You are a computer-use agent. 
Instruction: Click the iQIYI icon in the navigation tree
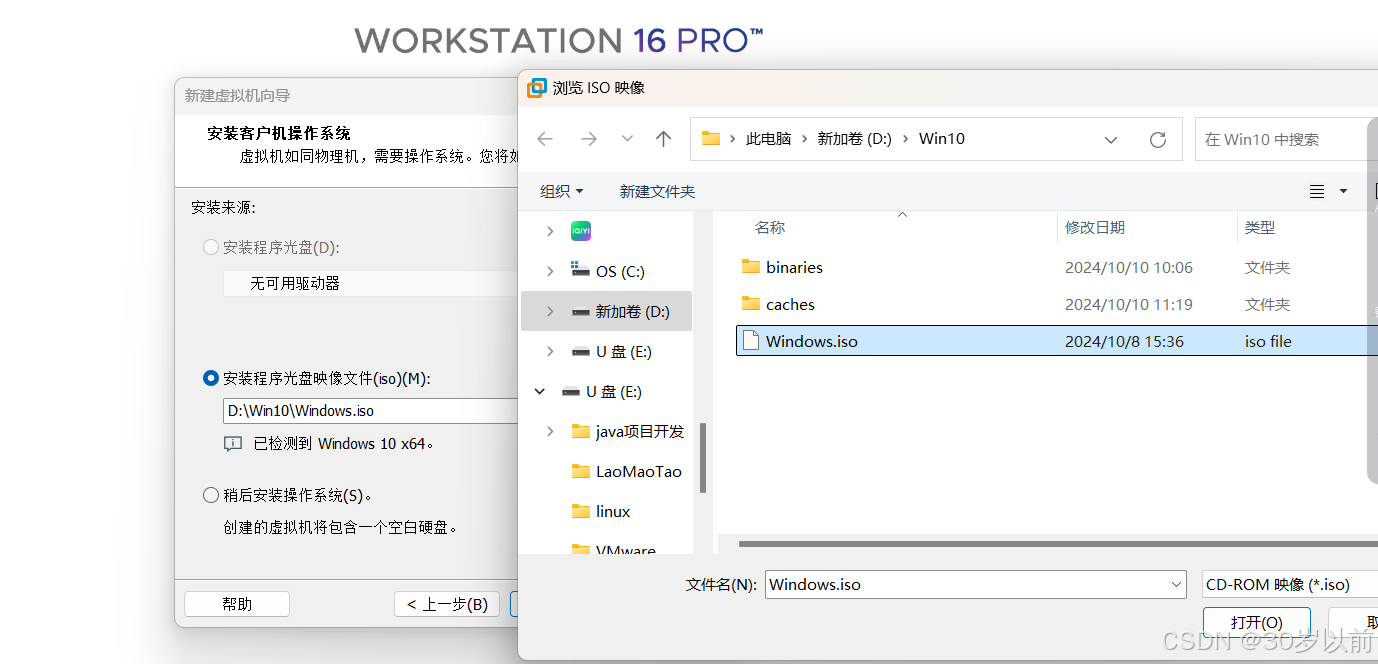580,231
